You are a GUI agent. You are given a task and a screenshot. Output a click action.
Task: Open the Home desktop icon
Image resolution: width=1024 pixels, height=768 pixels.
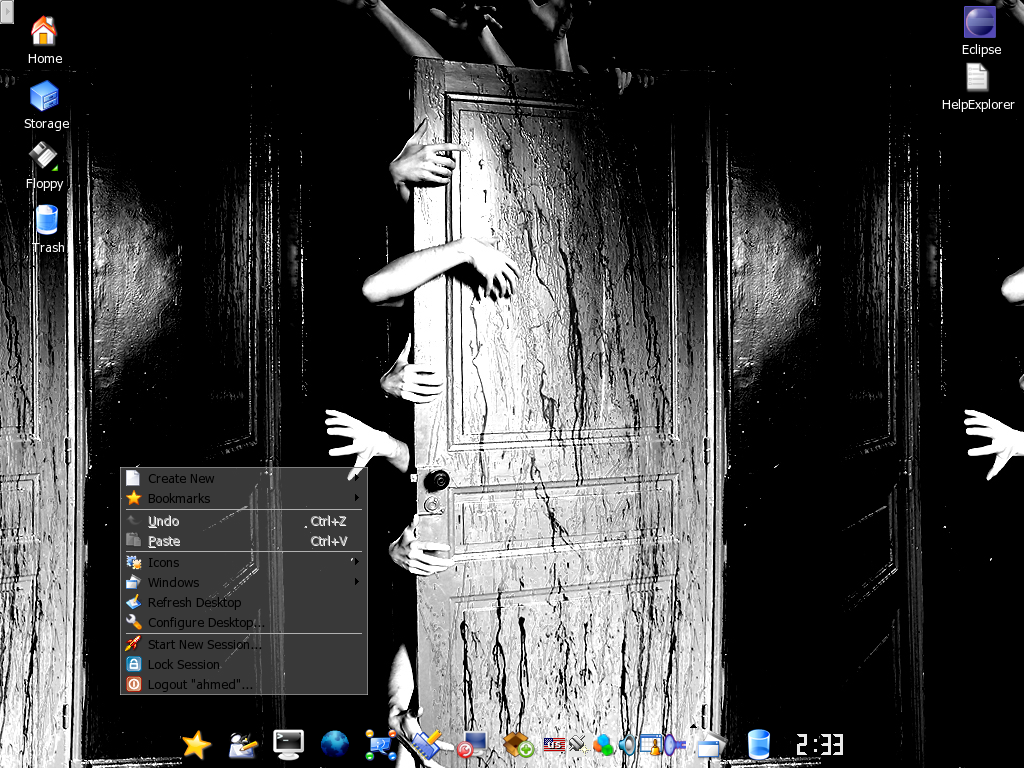44,32
